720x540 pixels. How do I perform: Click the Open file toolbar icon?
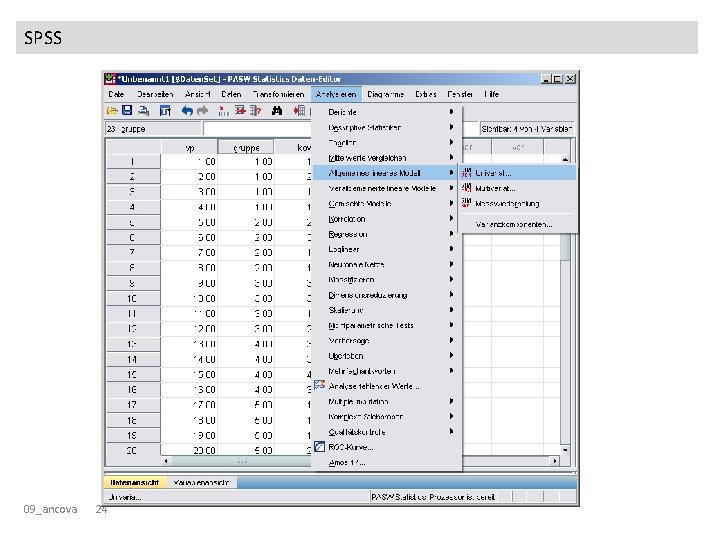click(112, 111)
